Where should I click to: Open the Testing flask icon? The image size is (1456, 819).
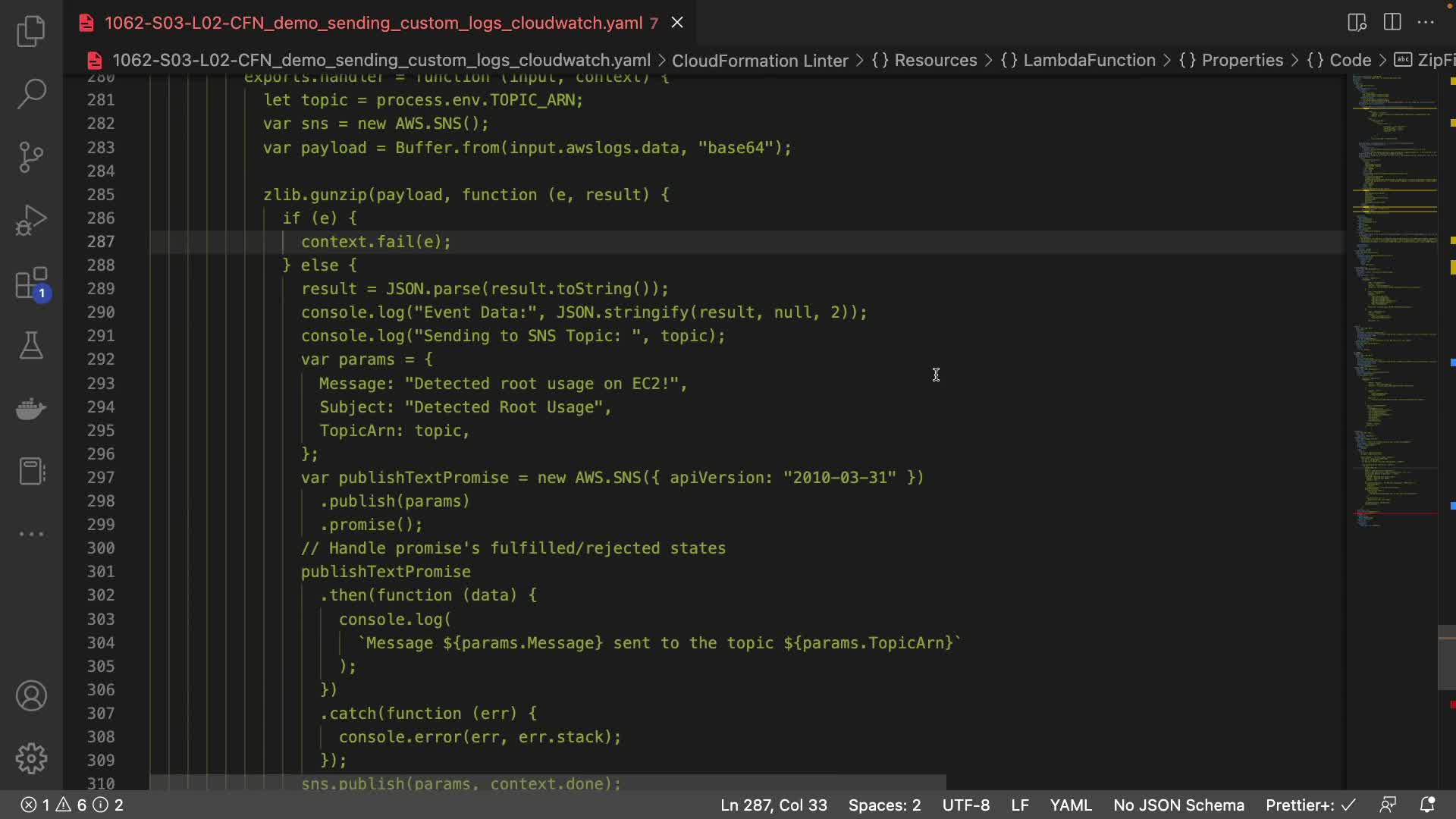pyautogui.click(x=31, y=346)
